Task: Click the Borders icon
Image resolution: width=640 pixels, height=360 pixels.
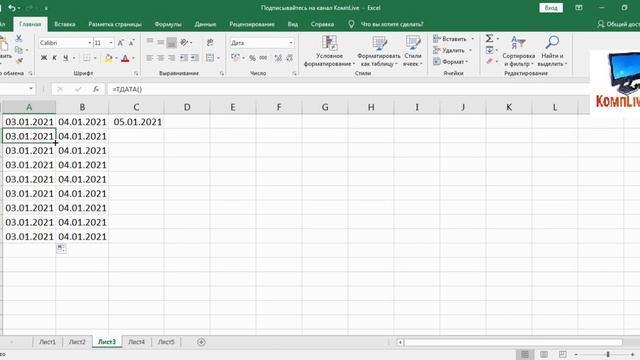Action: click(87, 58)
